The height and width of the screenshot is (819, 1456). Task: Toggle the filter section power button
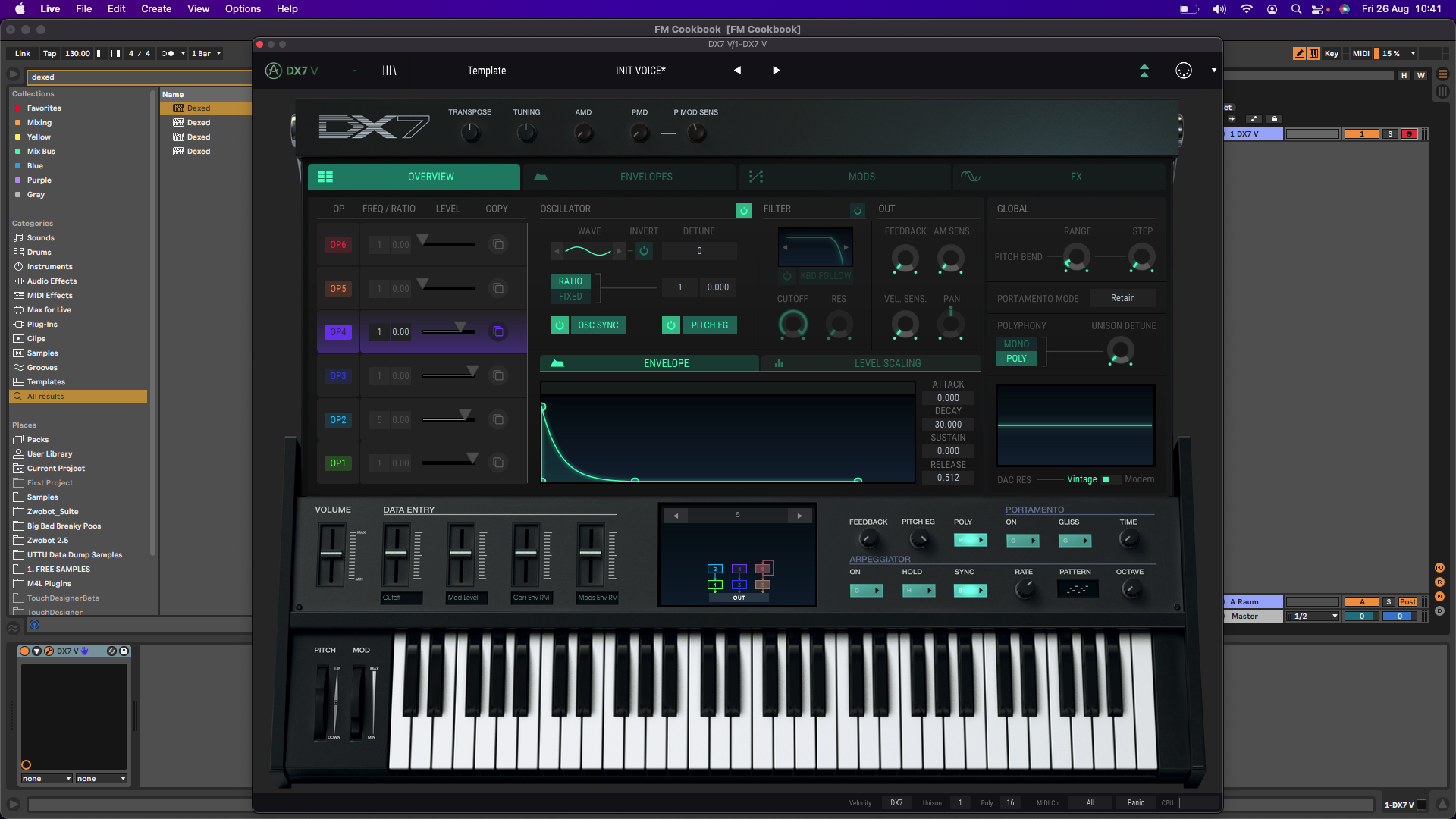tap(858, 210)
